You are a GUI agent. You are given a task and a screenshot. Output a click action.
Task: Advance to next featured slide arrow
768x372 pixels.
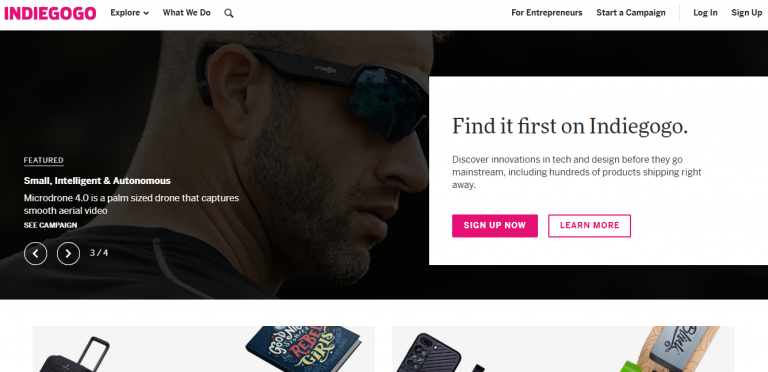(68, 254)
